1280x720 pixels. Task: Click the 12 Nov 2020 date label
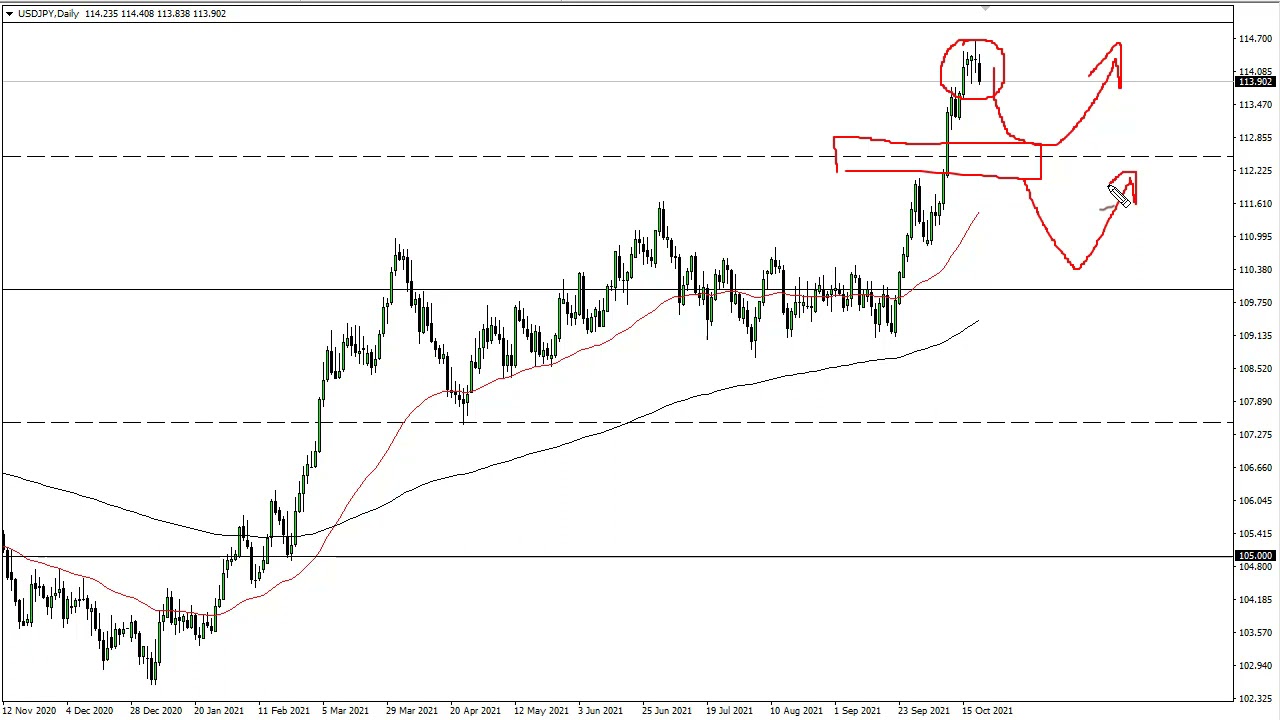pyautogui.click(x=29, y=711)
